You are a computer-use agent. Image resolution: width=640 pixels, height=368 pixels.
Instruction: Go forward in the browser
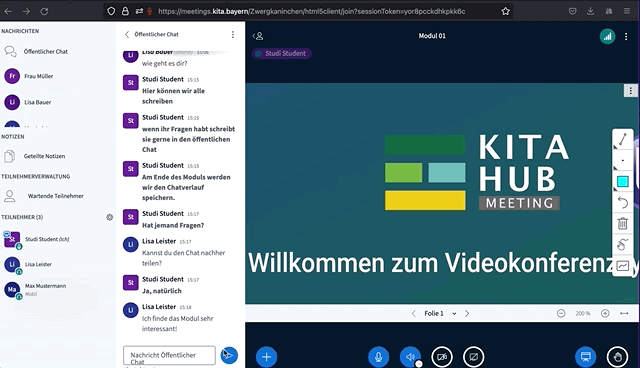click(26, 11)
